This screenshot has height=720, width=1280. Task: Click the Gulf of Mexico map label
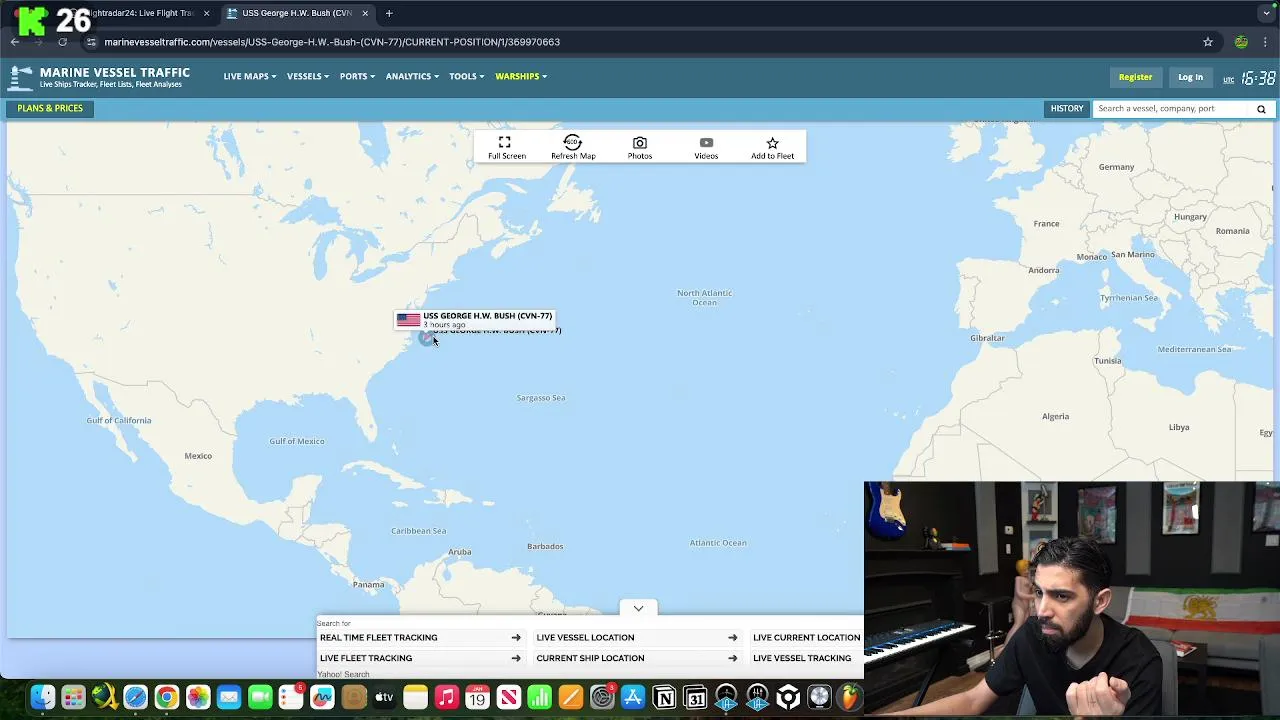[x=297, y=441]
